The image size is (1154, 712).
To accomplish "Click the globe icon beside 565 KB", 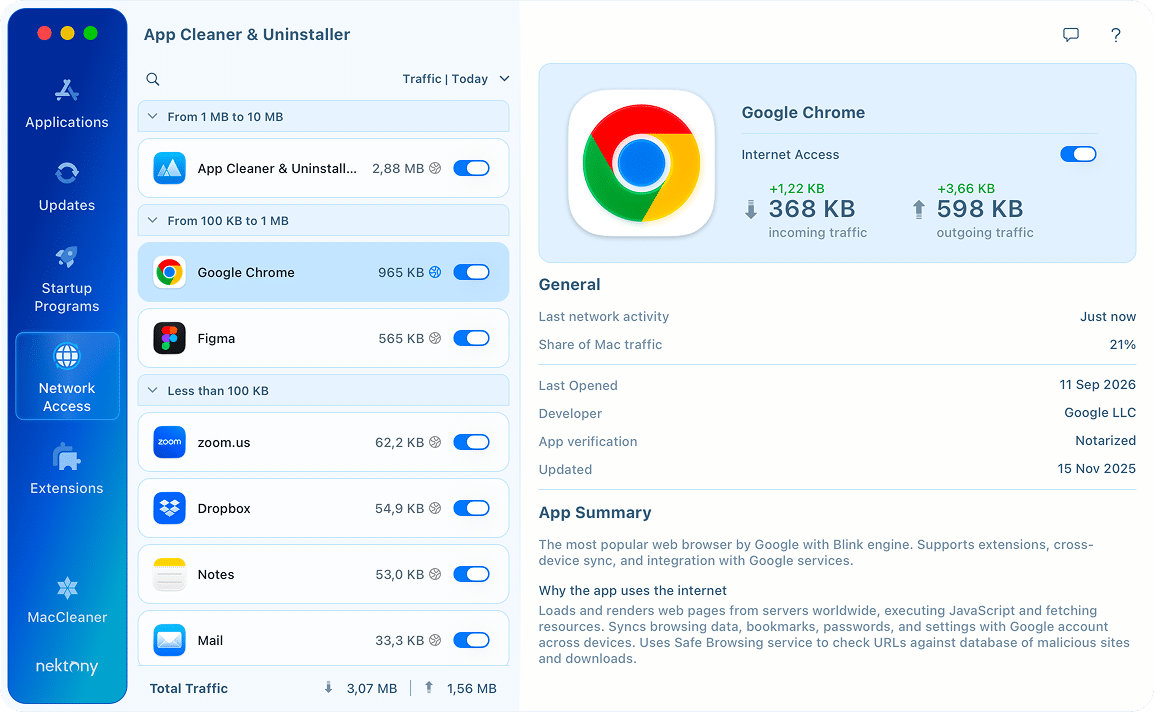I will coord(435,339).
